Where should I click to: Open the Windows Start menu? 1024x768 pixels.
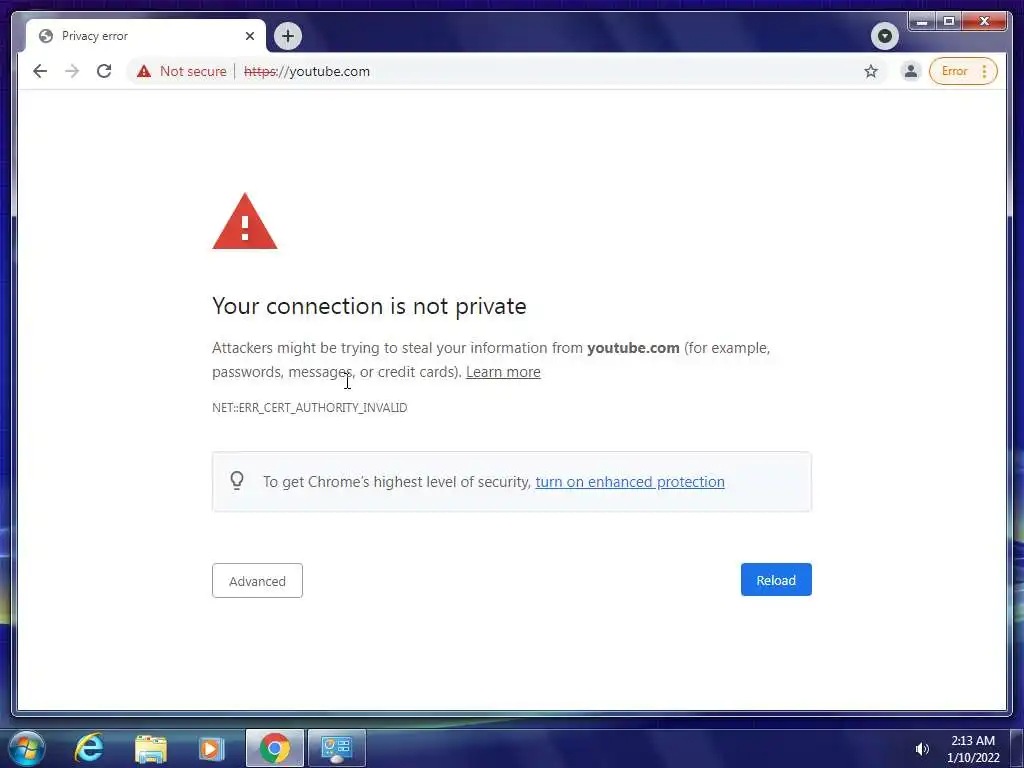click(27, 748)
